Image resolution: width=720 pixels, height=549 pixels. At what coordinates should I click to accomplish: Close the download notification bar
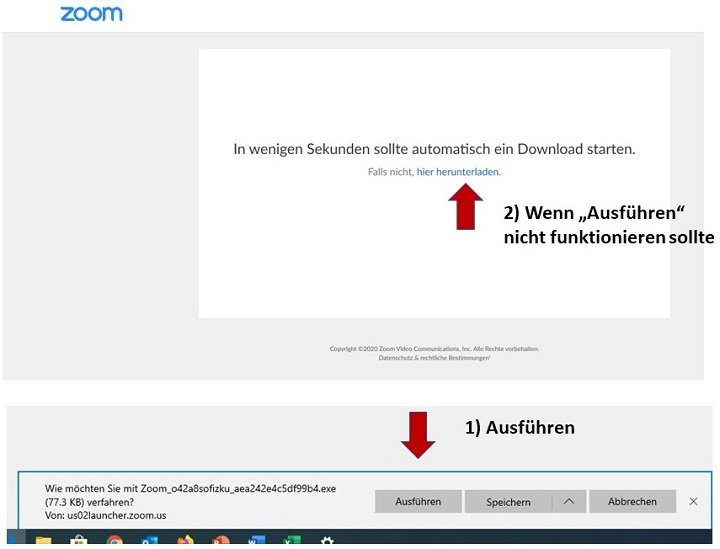(x=693, y=502)
